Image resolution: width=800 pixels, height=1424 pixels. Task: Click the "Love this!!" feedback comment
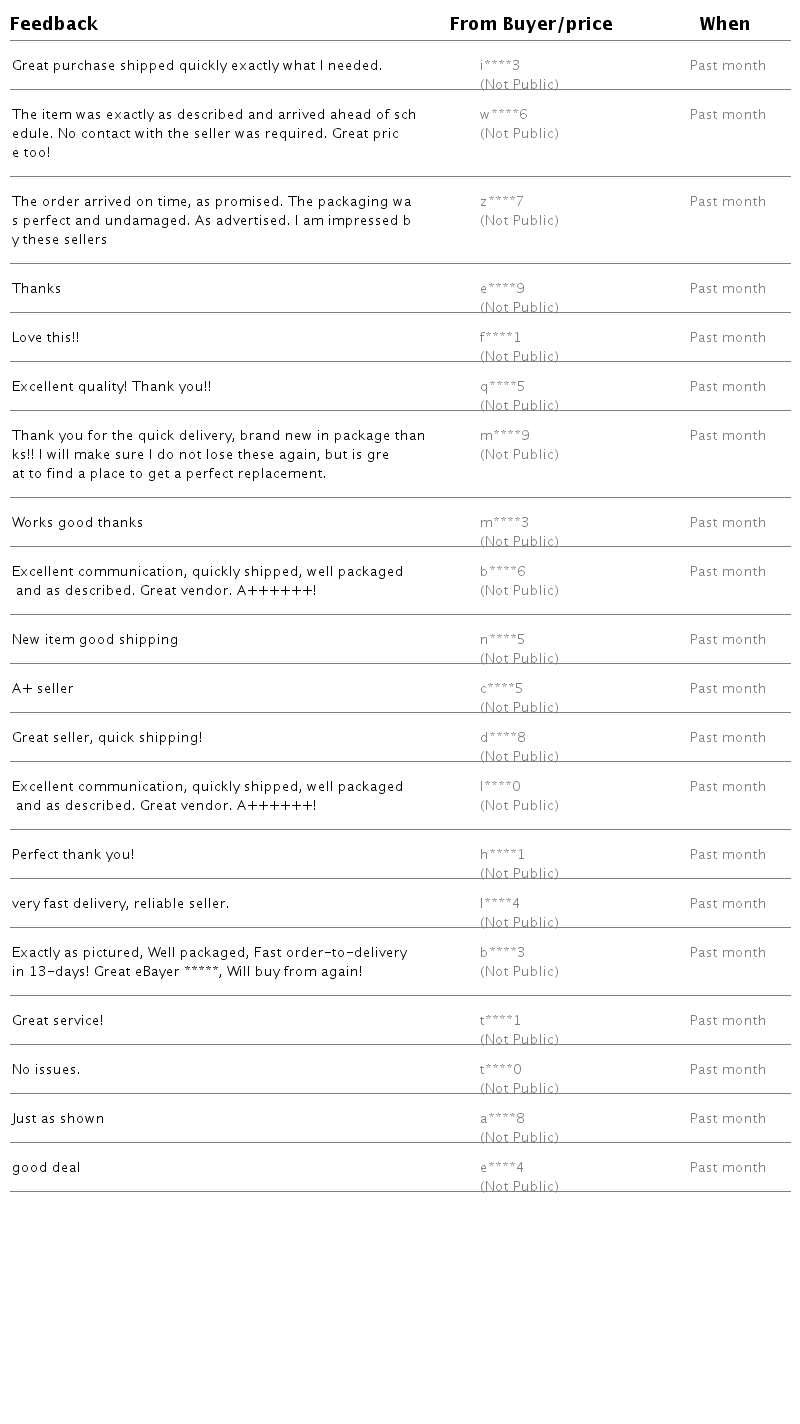click(x=46, y=338)
